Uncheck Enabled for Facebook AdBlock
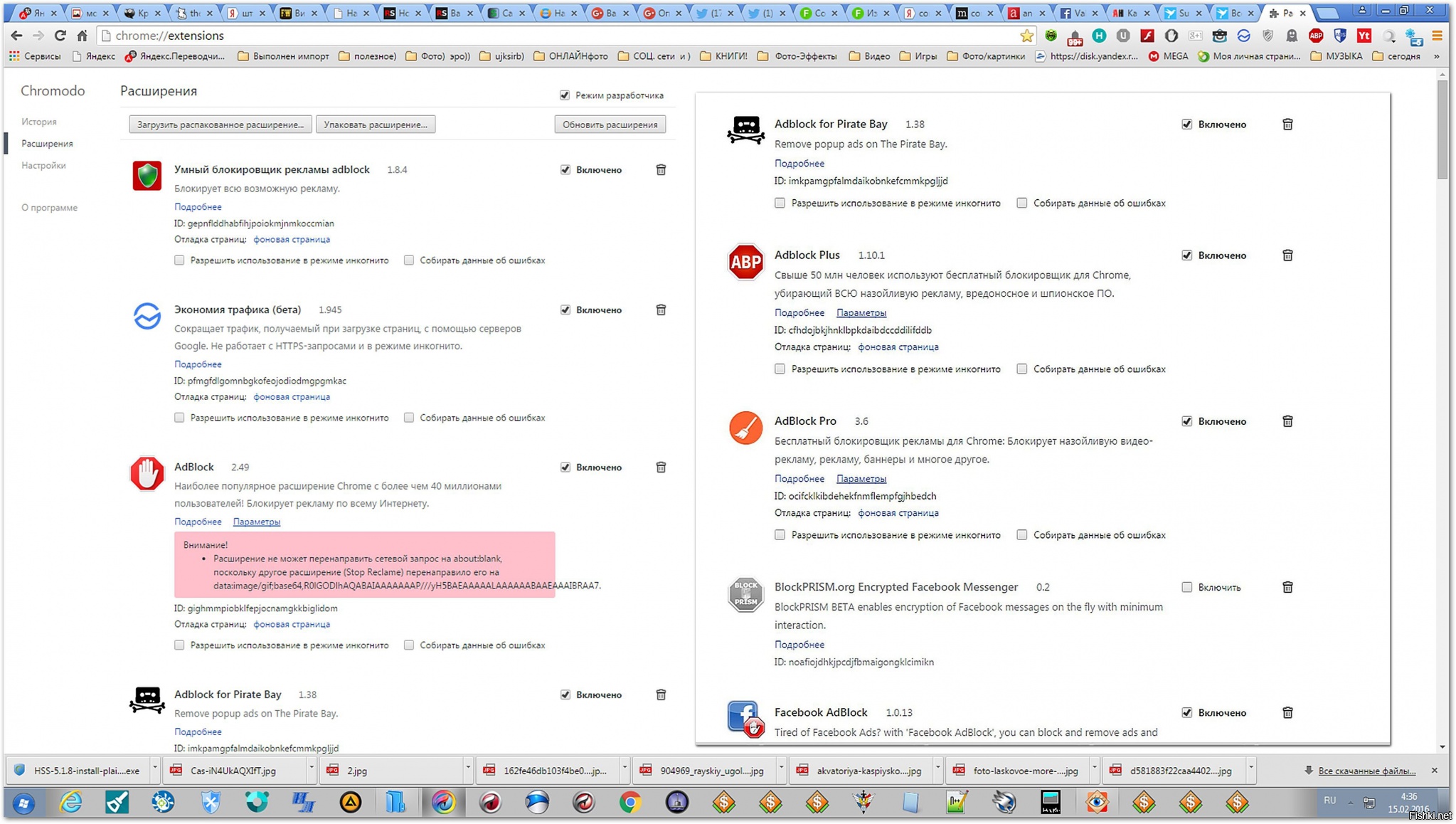The image size is (1456, 824). tap(1186, 712)
